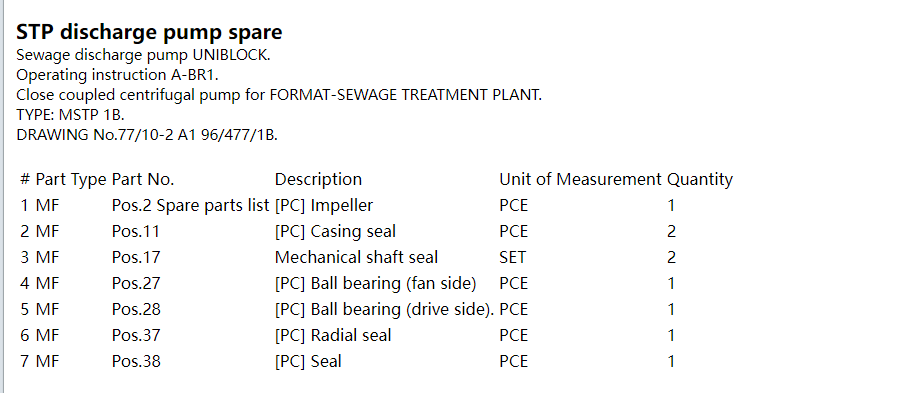
Task: Click the DRAWING No. text line
Action: click(146, 135)
